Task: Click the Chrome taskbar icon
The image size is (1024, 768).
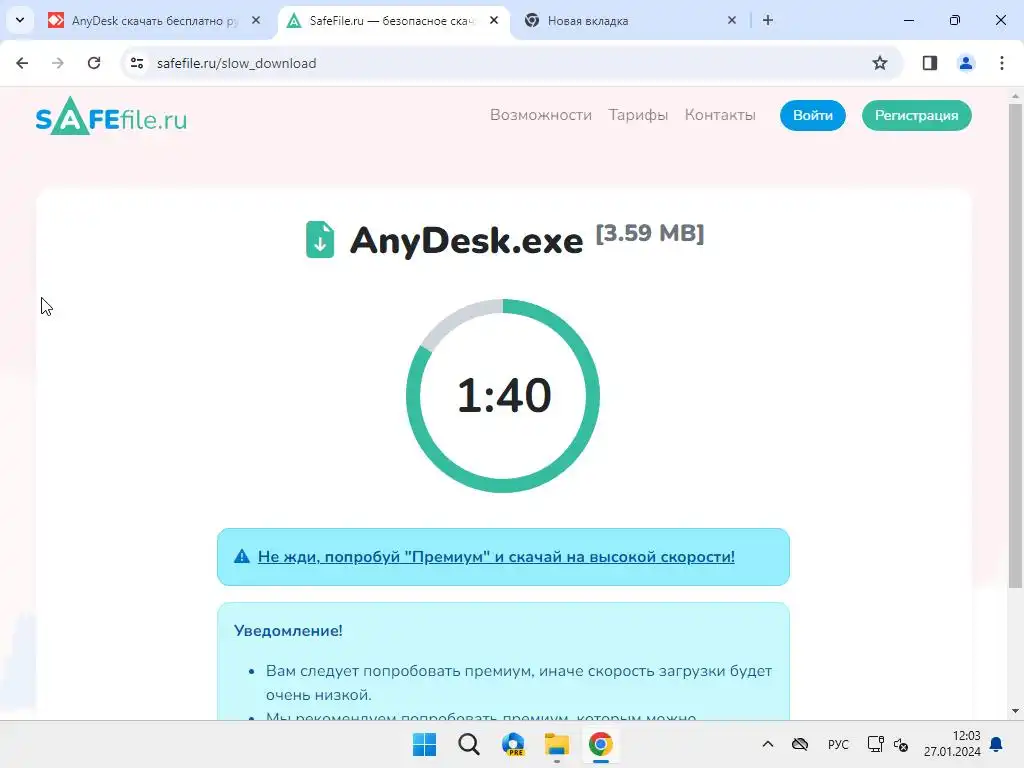Action: [600, 744]
